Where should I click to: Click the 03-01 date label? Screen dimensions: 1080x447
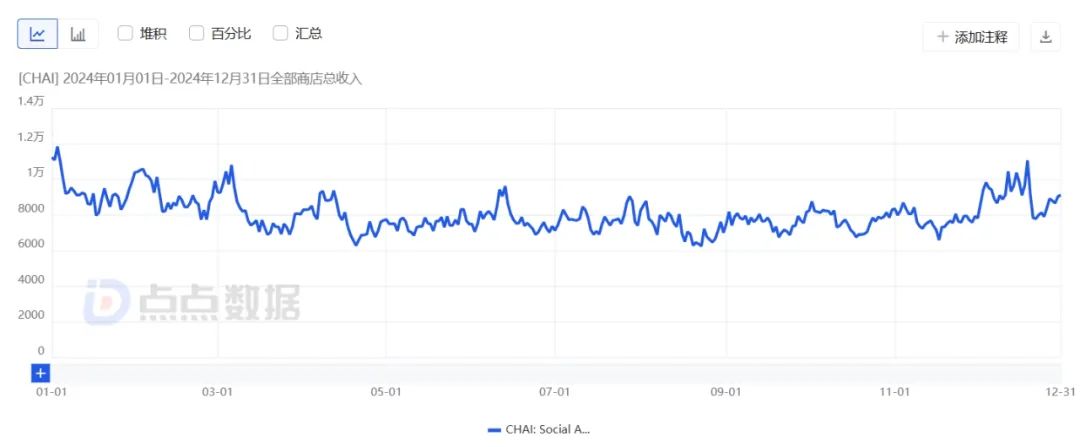(x=218, y=393)
